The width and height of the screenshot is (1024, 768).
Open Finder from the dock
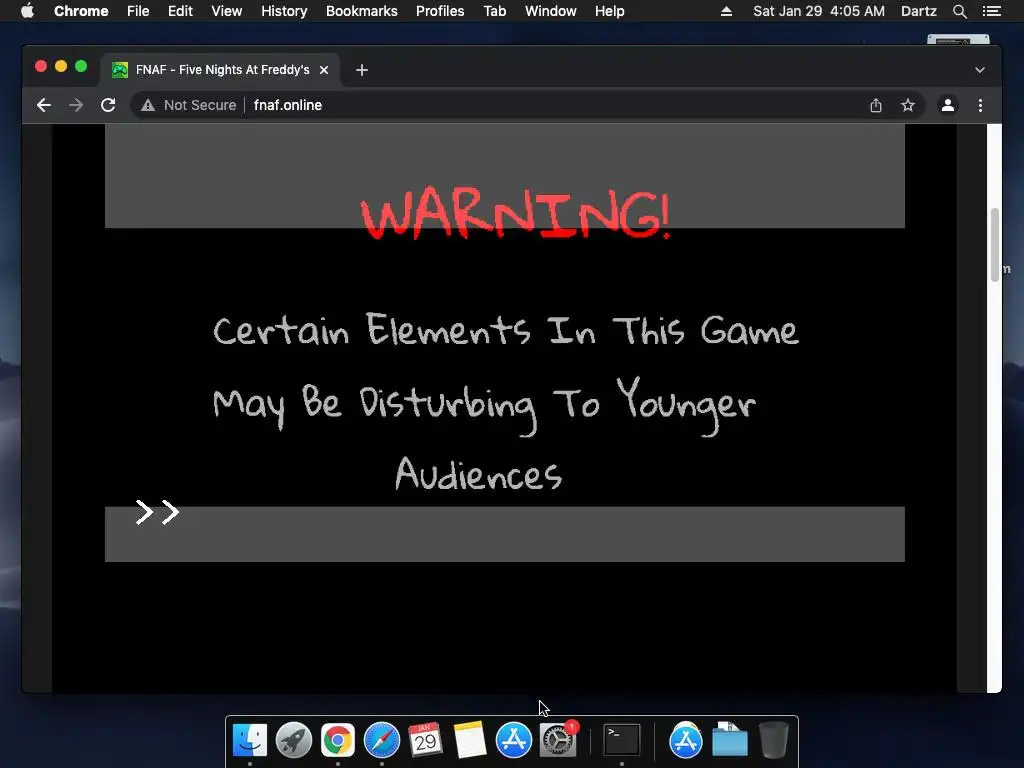(250, 740)
